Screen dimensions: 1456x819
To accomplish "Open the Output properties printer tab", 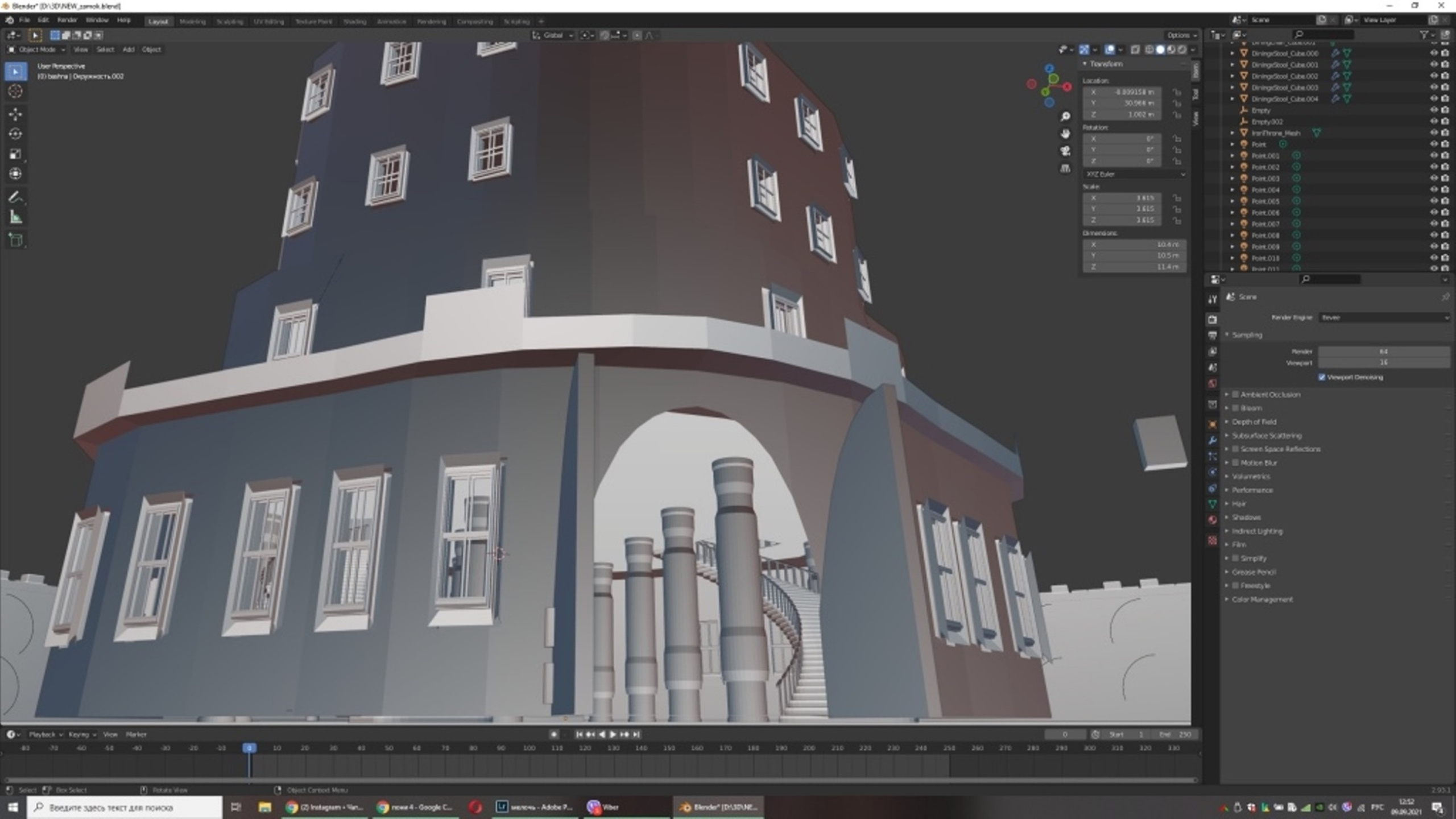I will [1212, 336].
